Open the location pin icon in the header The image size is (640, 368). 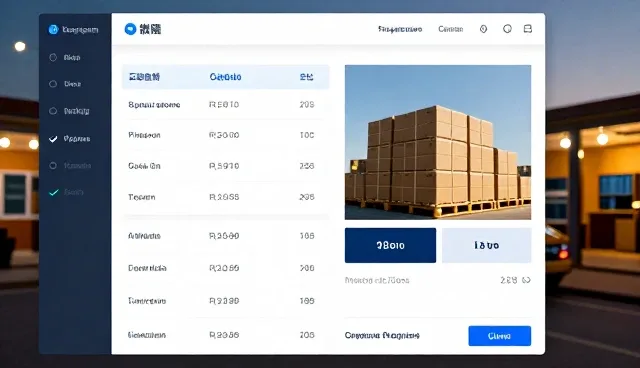pyautogui.click(x=483, y=29)
